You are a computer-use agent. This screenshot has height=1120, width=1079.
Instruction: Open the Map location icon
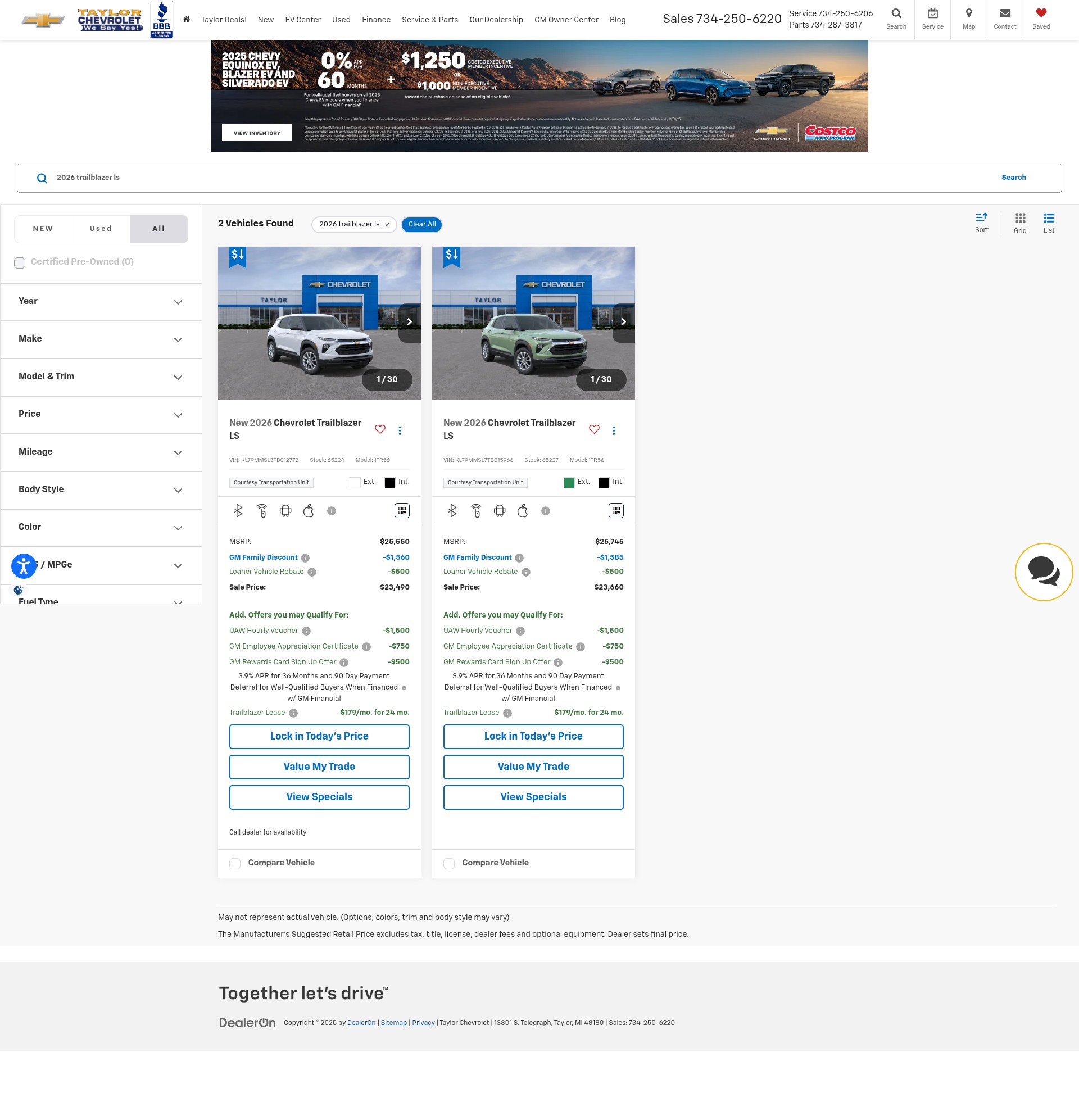969,20
